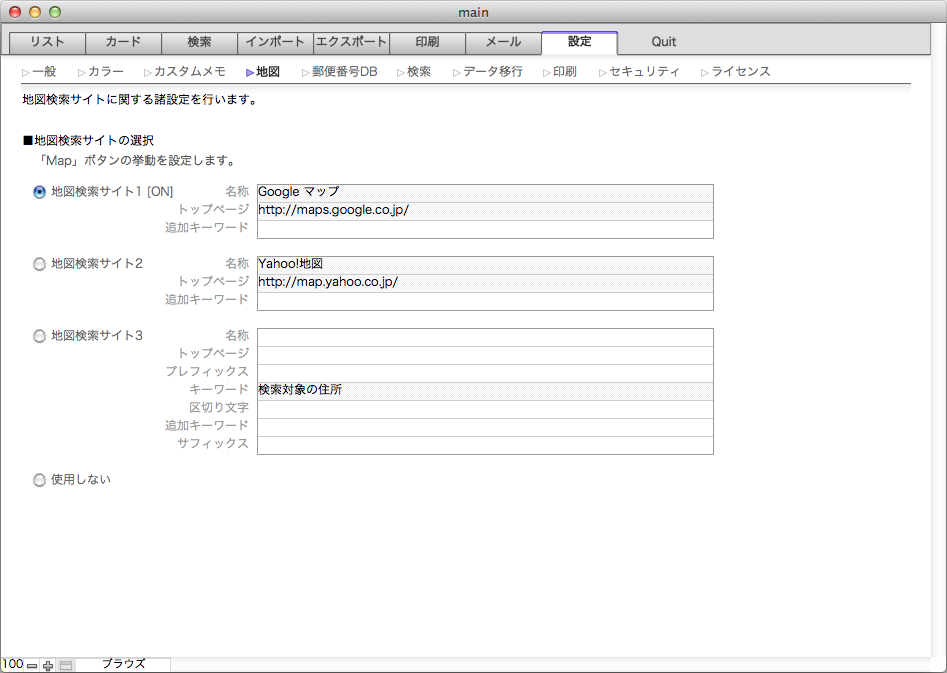This screenshot has width=947, height=673.
Task: Choose 地図検索サイト3 radio option
Action: [x=40, y=336]
